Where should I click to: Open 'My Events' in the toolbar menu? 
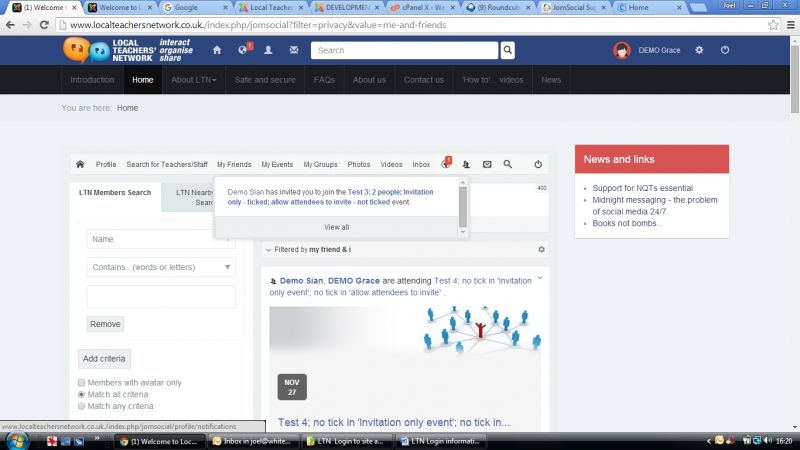[277, 164]
